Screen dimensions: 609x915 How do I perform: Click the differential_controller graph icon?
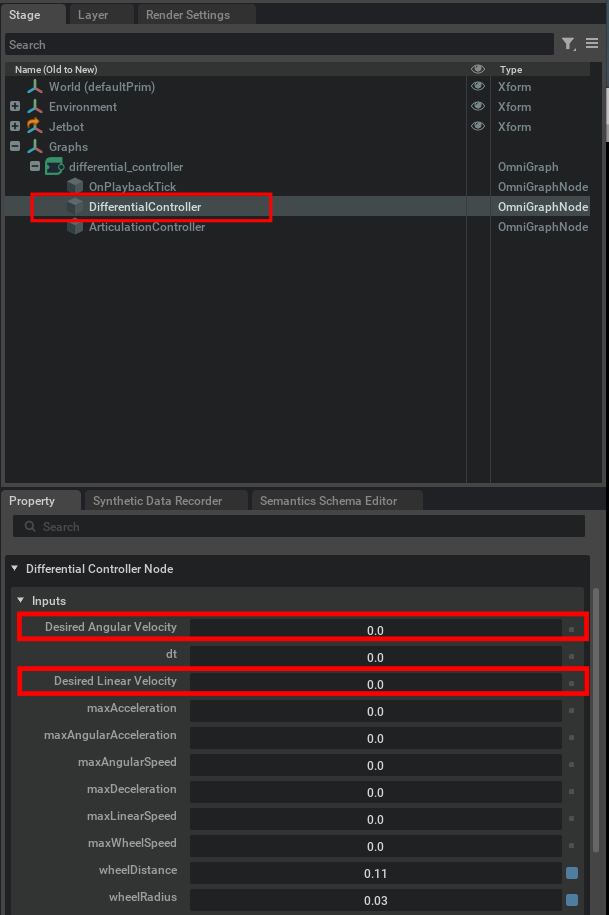point(55,167)
